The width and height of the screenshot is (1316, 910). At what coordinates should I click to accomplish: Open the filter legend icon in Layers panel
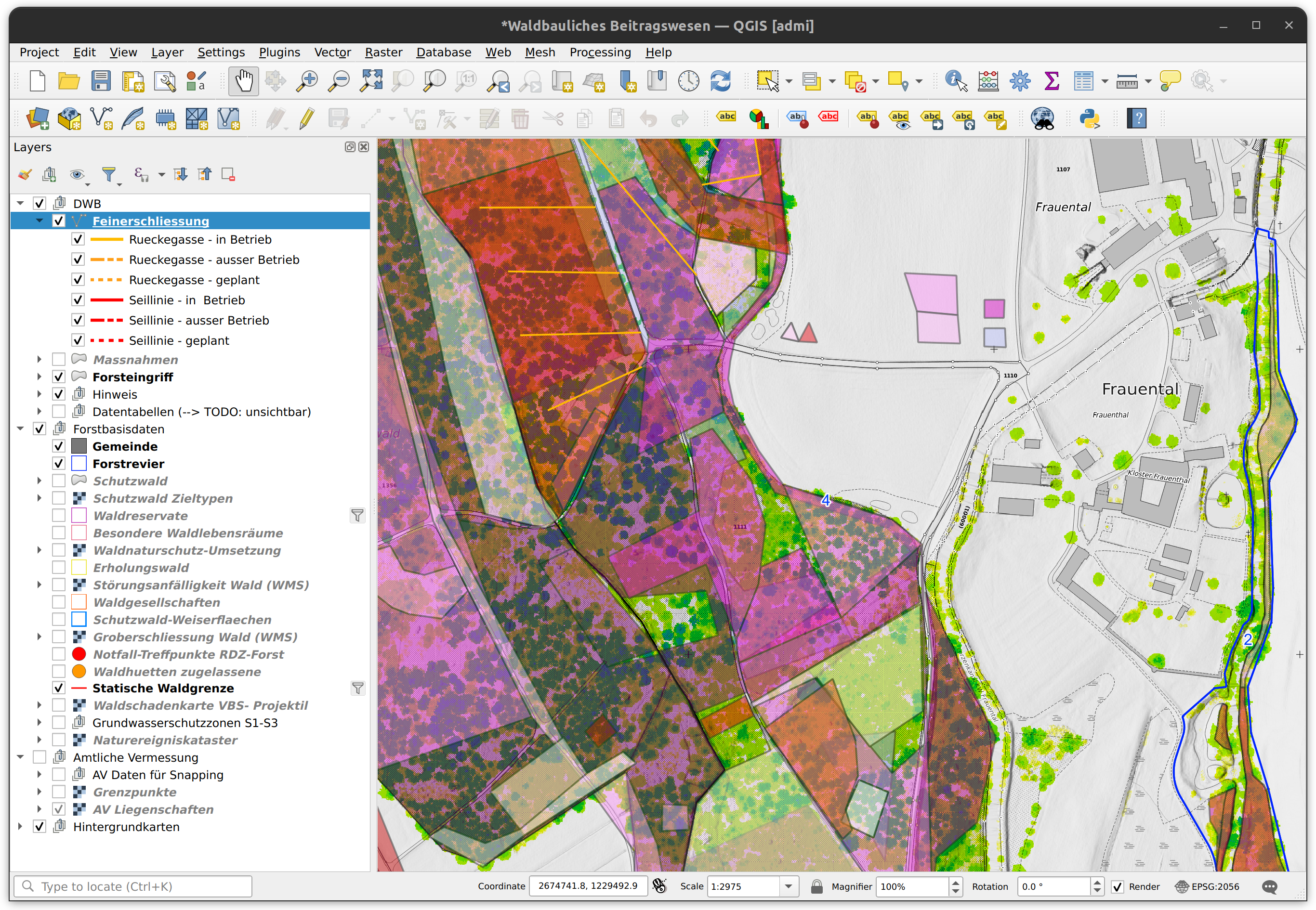tap(109, 174)
